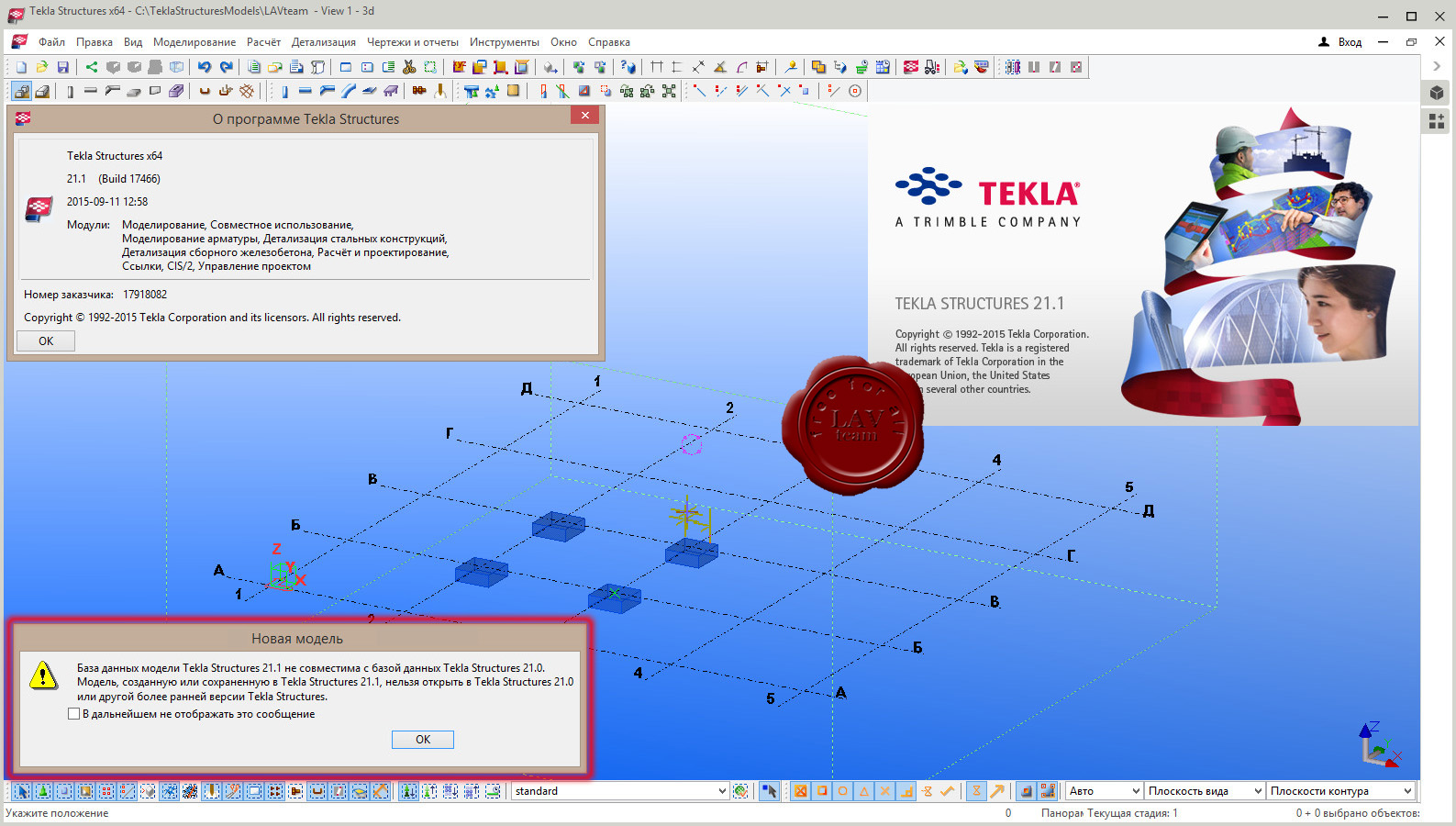1456x826 pixels.
Task: Click the forklift lotting icon
Action: [x=932, y=67]
